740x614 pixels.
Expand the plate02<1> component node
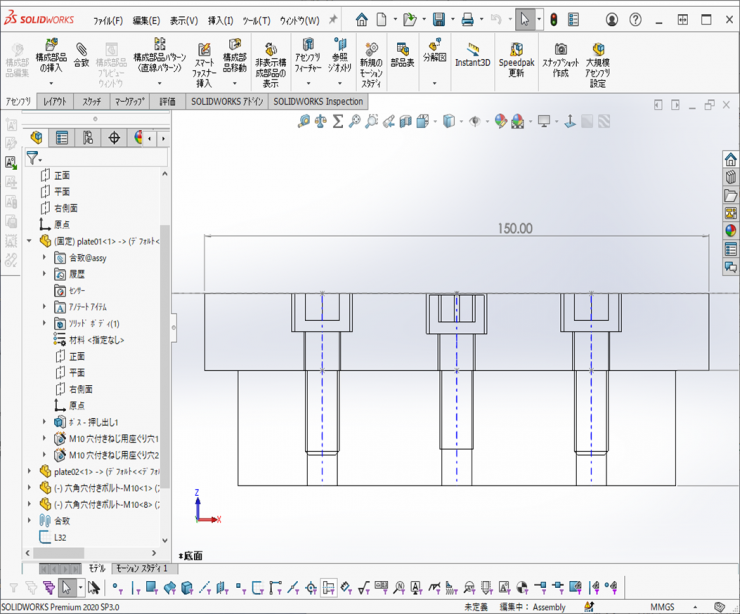(30, 471)
